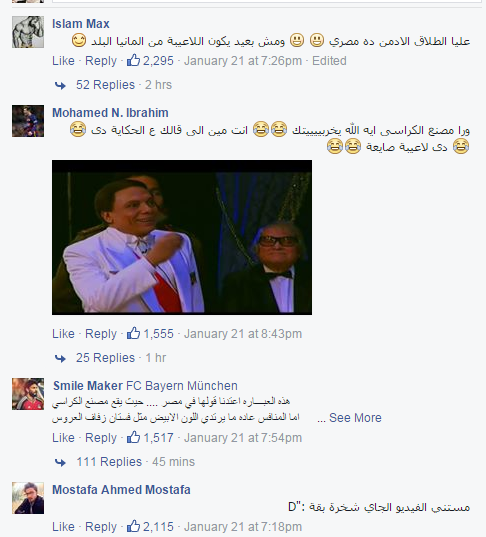This screenshot has width=486, height=537.
Task: Like Mohamed N. Ibrahim's comment
Action: 63,334
